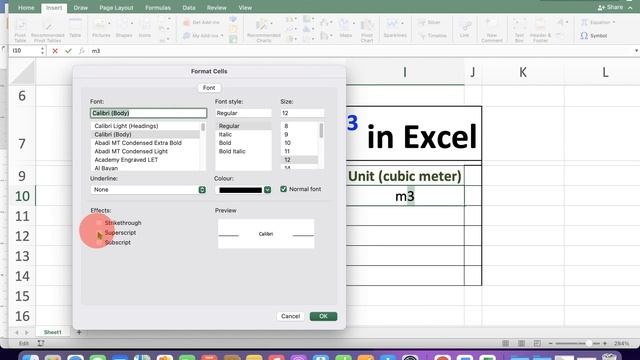Open the Shapes gallery icon
640x360 pixels.
[124, 29]
